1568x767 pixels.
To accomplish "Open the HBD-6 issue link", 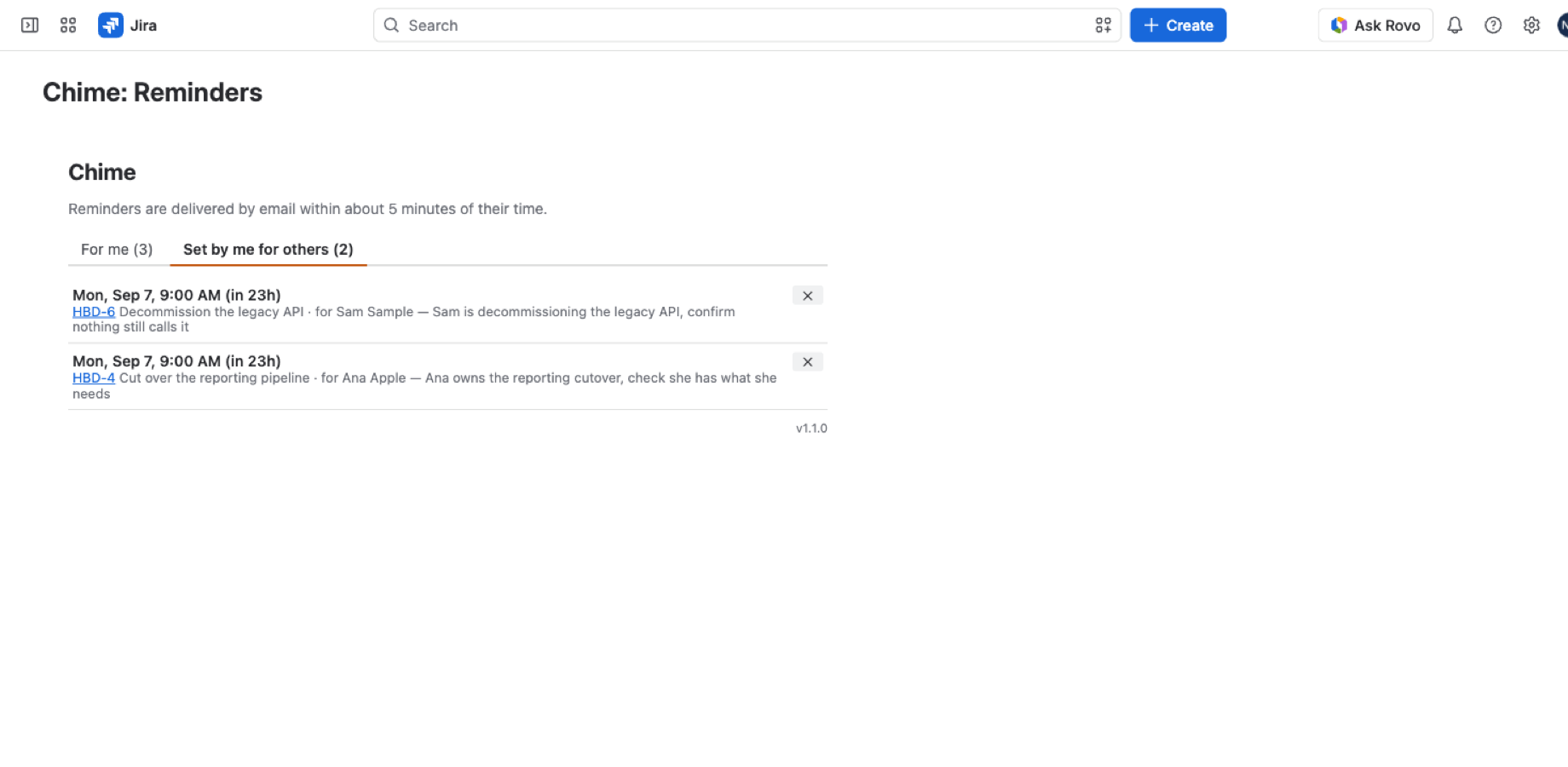I will [x=94, y=312].
